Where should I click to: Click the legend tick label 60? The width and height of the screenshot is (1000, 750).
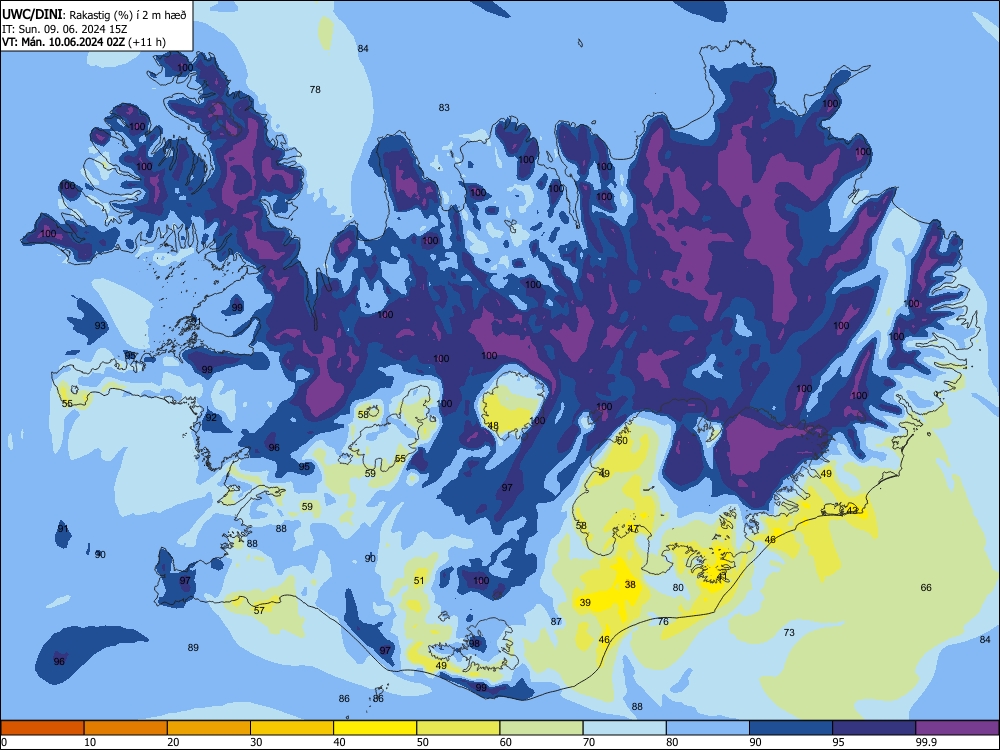tap(506, 742)
